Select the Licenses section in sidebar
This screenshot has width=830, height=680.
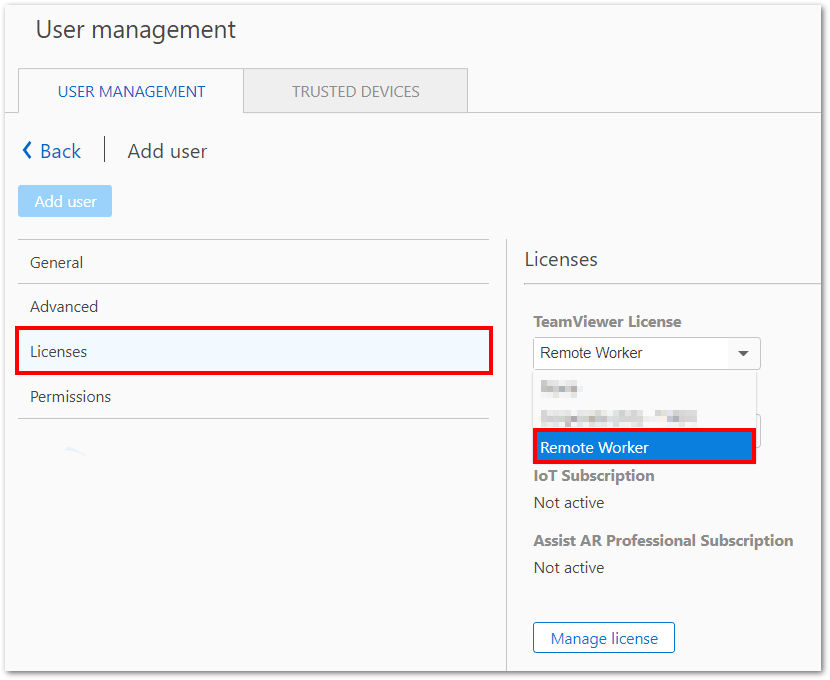point(254,351)
